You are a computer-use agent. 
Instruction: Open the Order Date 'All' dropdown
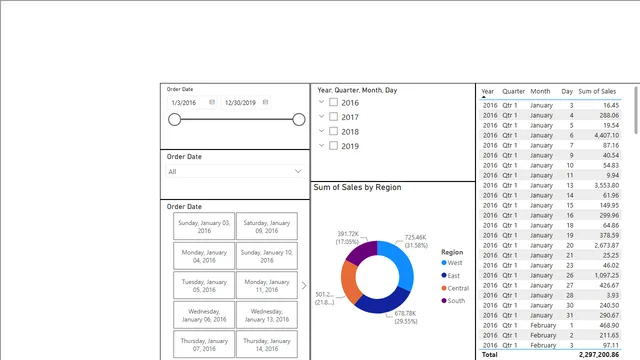coord(235,171)
